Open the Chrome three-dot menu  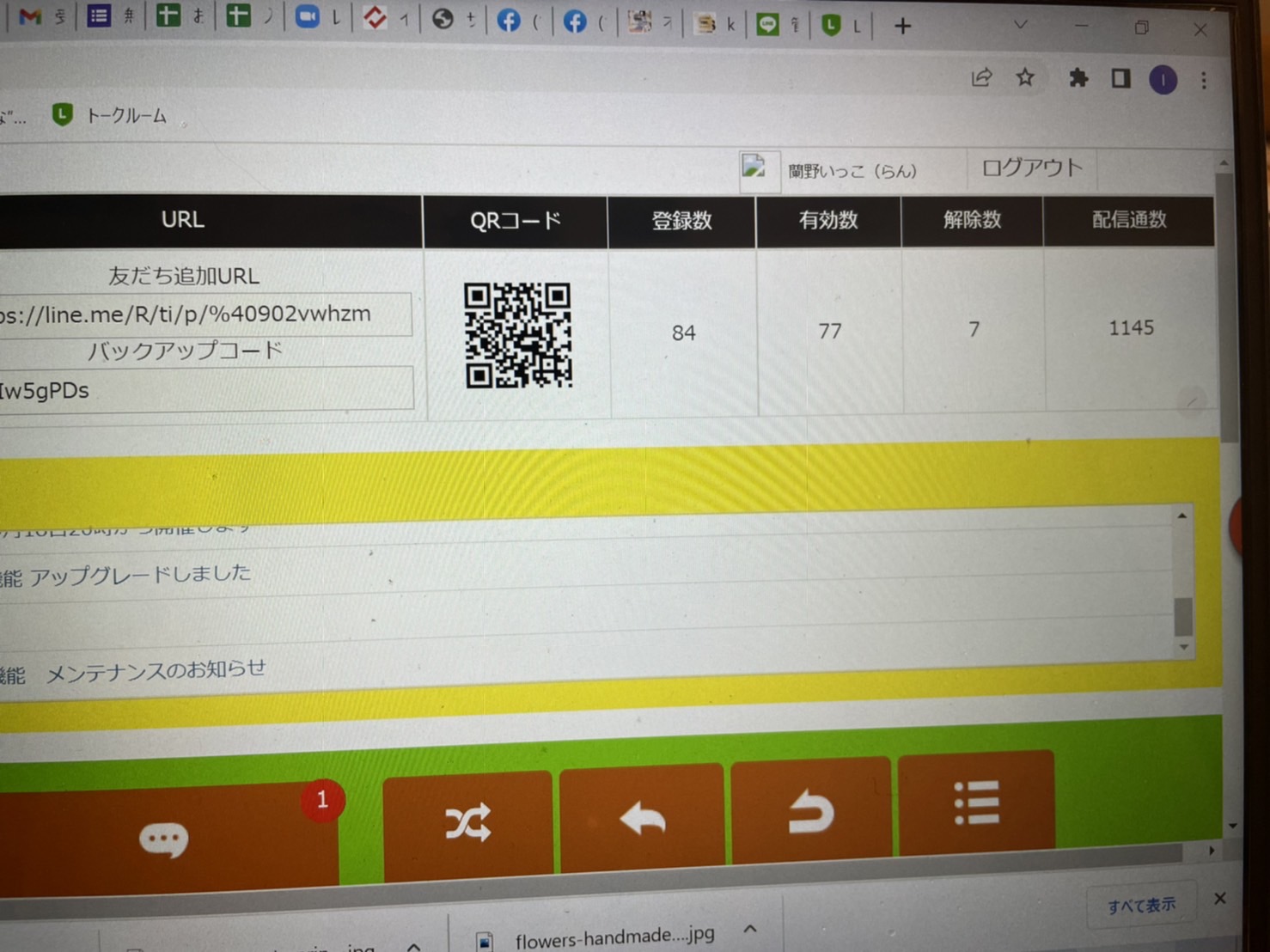click(1204, 81)
